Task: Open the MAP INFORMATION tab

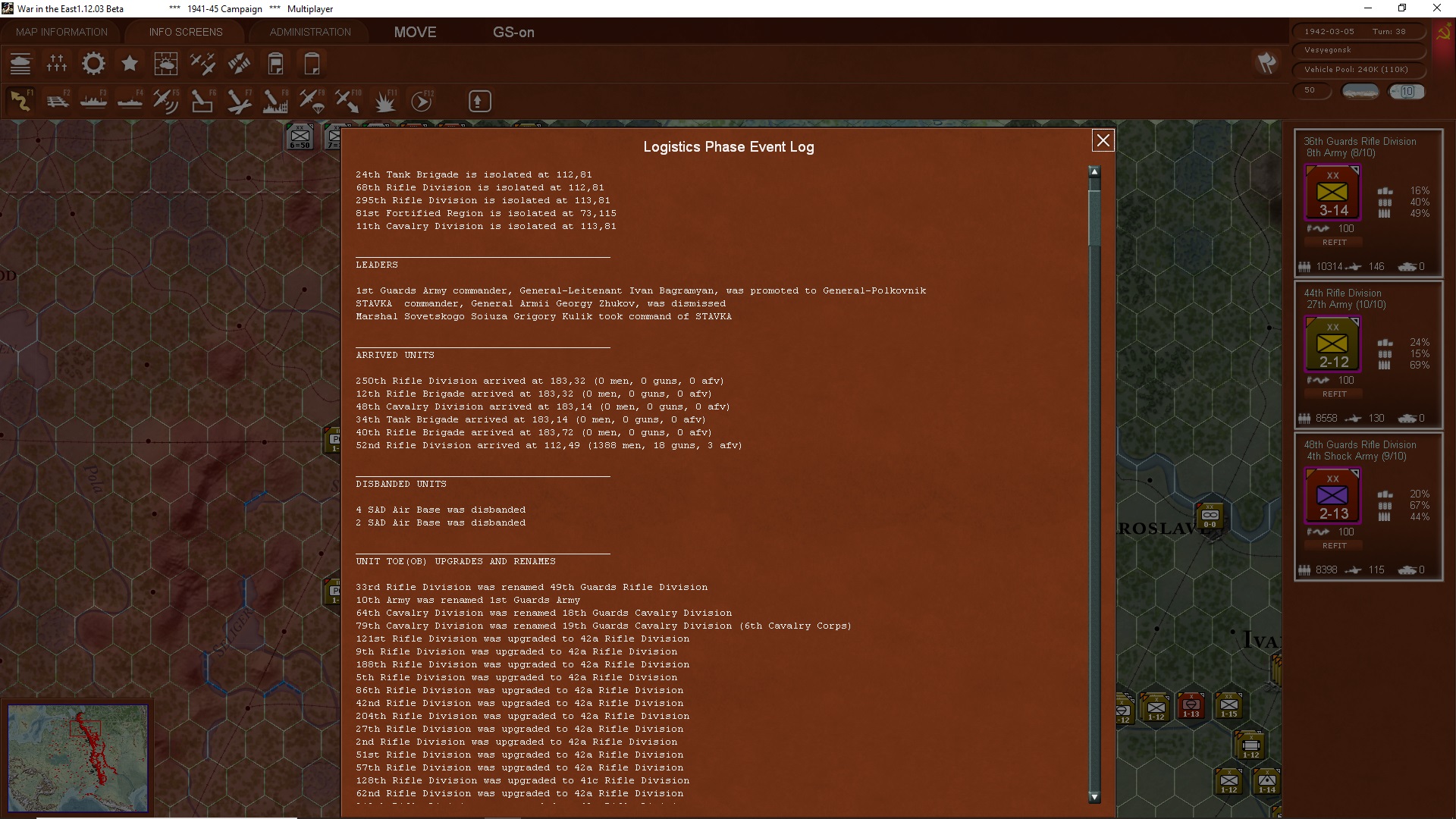Action: click(61, 32)
